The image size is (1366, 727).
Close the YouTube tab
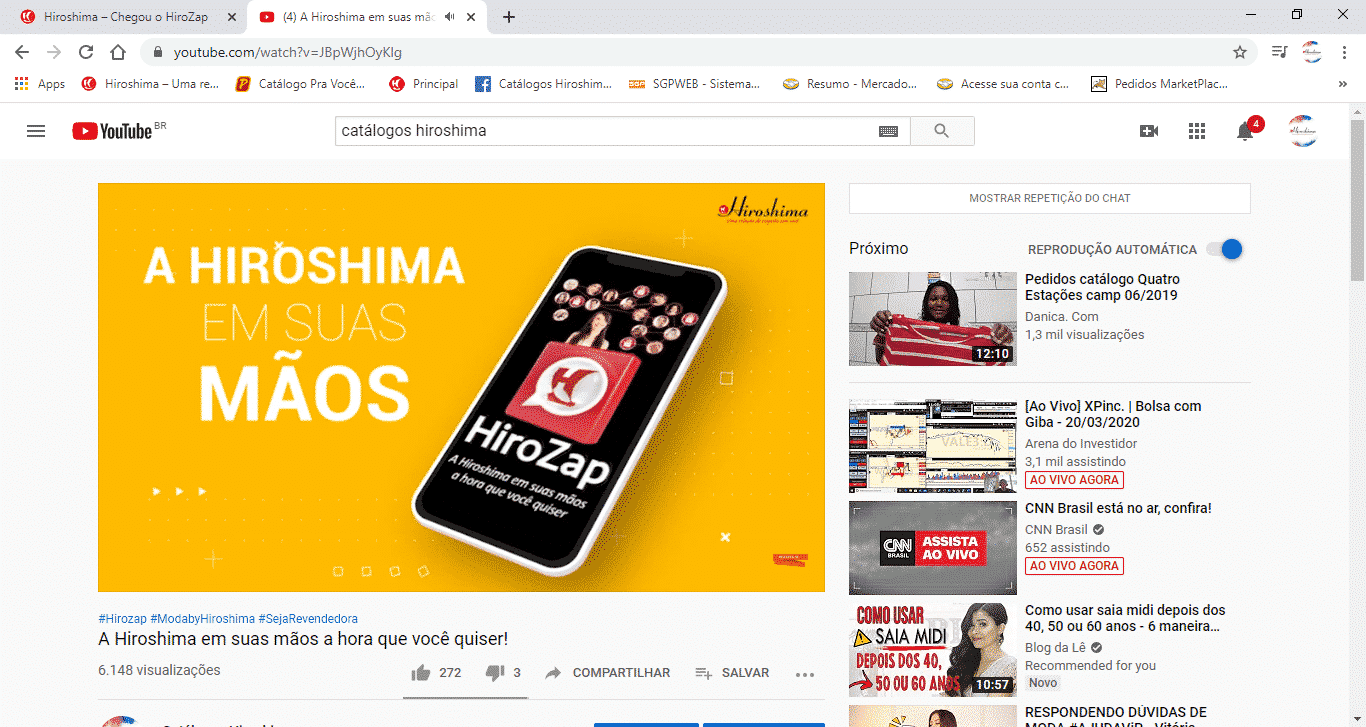(471, 17)
